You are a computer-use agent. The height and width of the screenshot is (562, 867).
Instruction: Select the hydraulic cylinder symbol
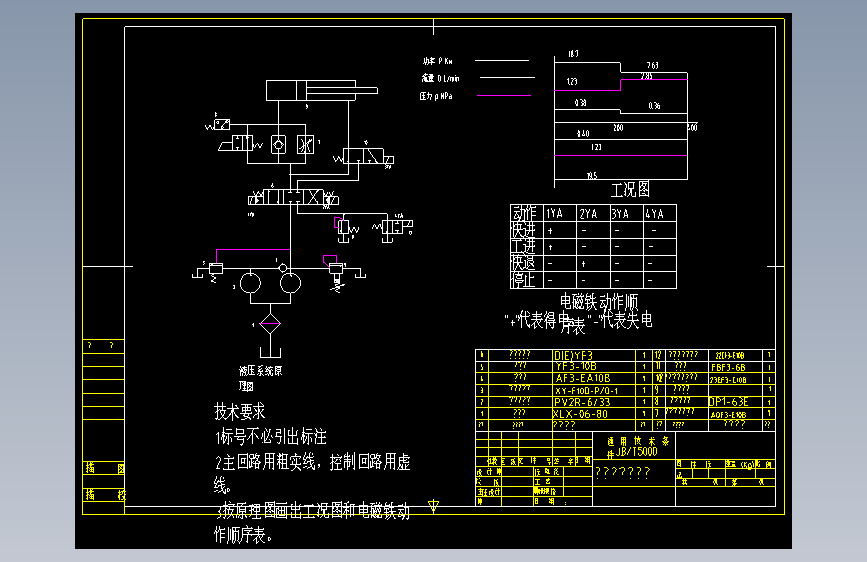pos(322,90)
